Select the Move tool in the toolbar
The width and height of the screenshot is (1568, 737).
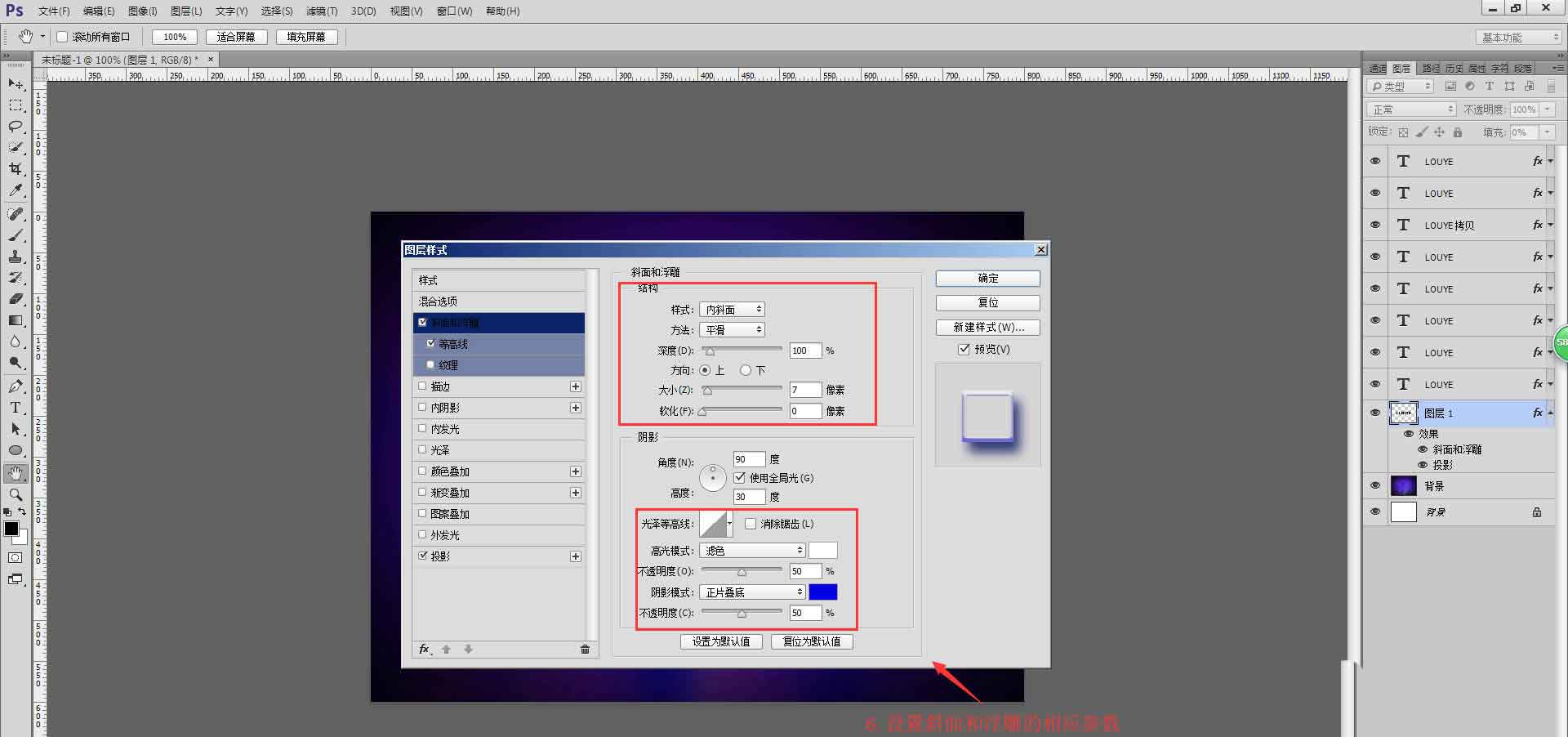point(15,84)
